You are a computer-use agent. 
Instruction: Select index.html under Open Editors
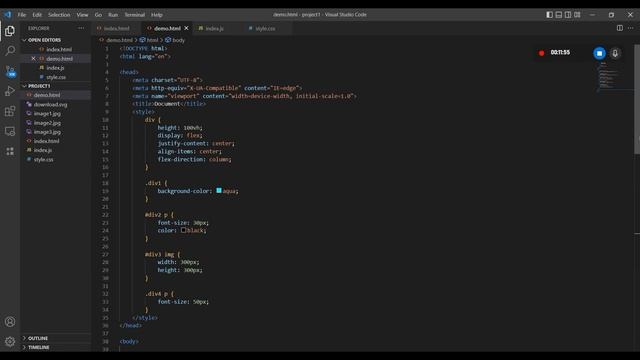point(59,49)
